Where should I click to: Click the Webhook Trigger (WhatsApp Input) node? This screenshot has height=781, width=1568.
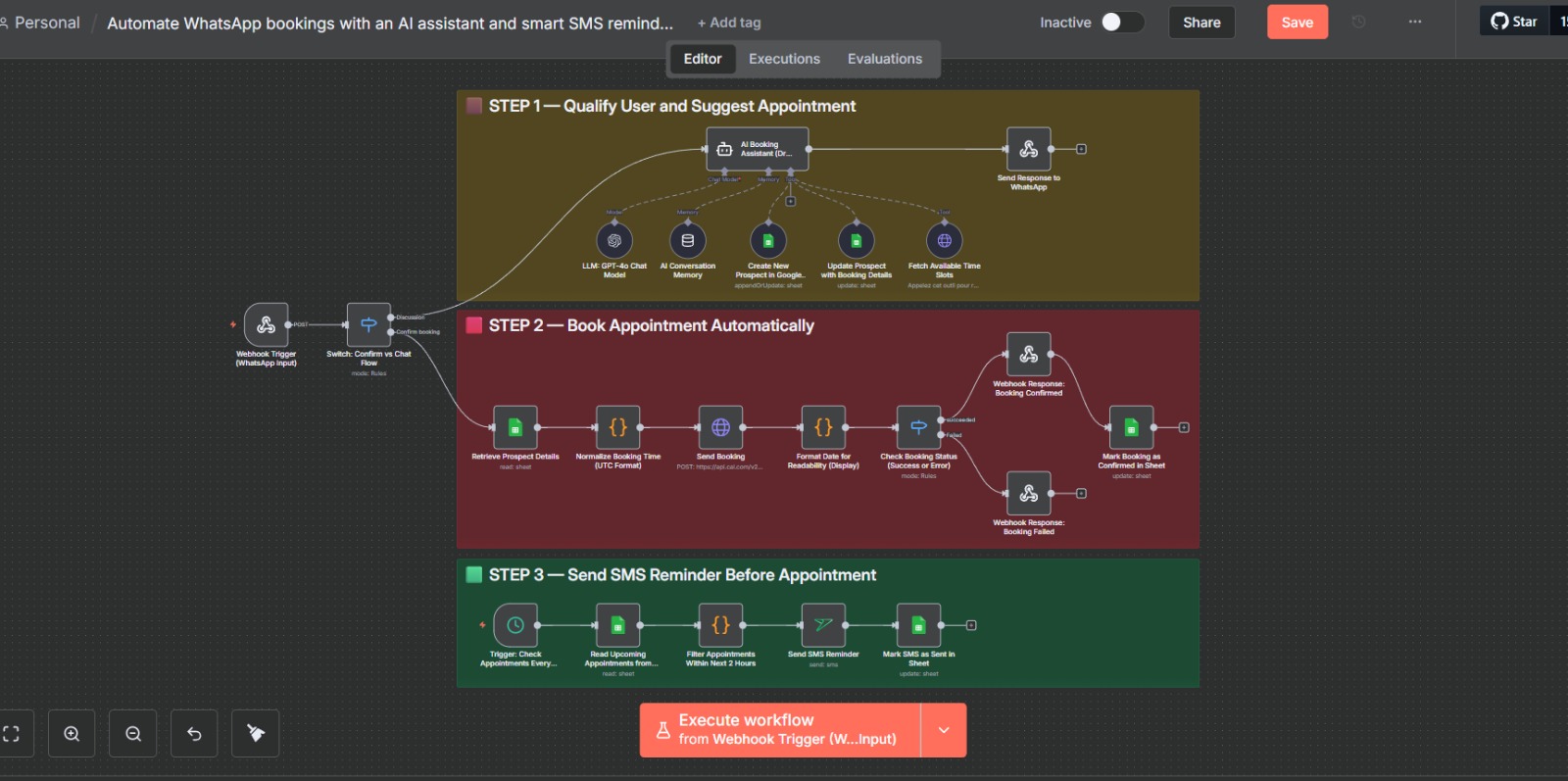[266, 325]
